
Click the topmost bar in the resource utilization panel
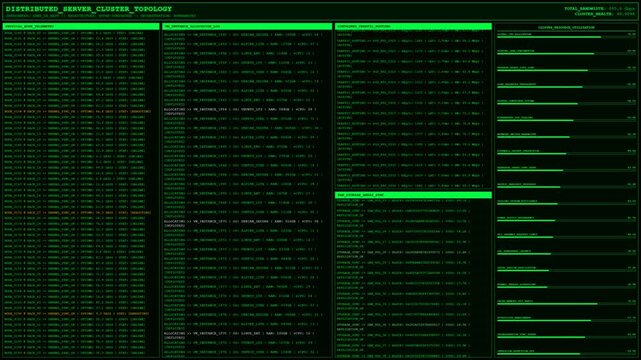[566, 37]
